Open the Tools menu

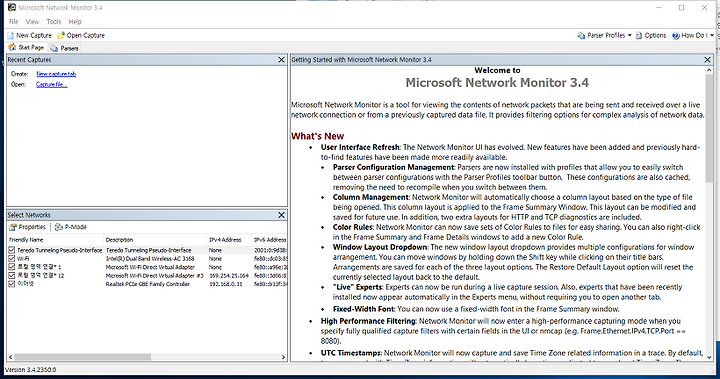coord(54,22)
